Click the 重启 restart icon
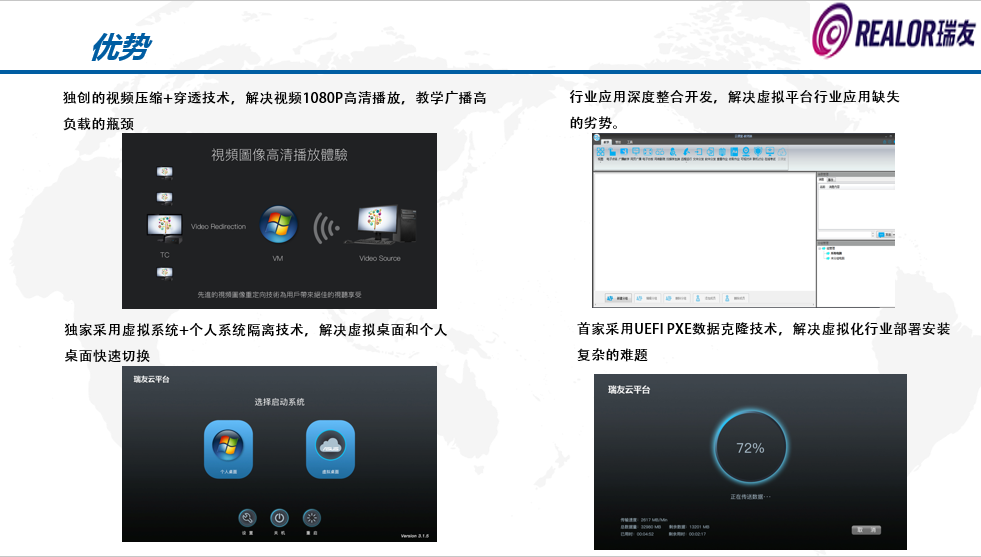The height and width of the screenshot is (557, 981). point(312,517)
